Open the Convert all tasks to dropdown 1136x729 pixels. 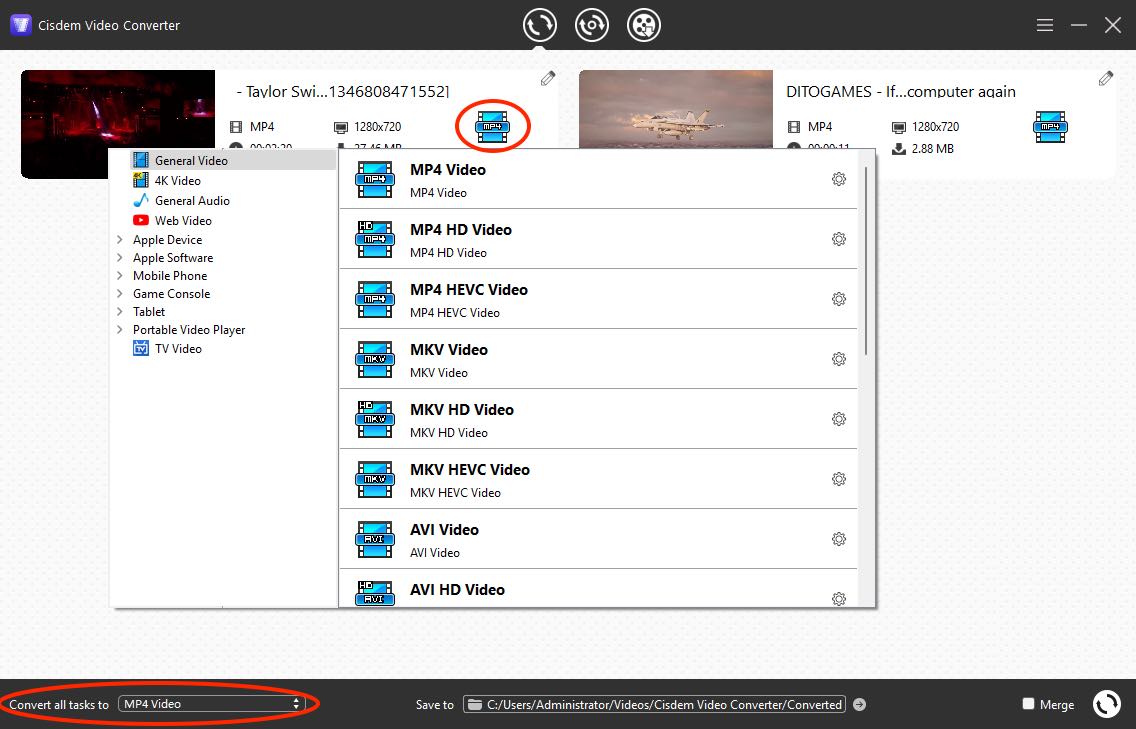(x=212, y=704)
